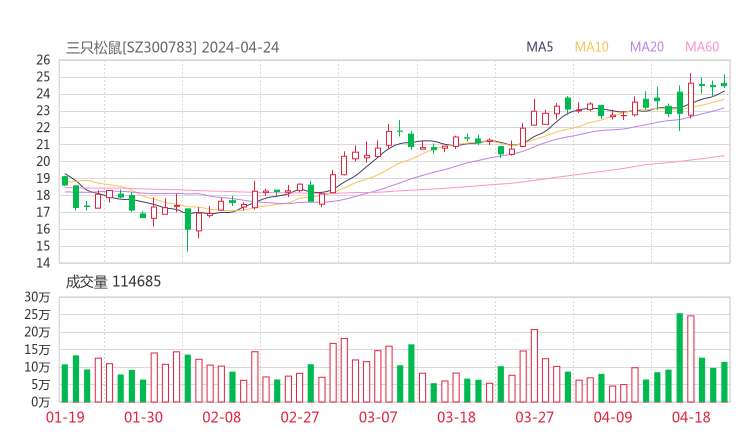740x440 pixels.
Task: Select the 03-07 date on the axis
Action: coord(377,417)
